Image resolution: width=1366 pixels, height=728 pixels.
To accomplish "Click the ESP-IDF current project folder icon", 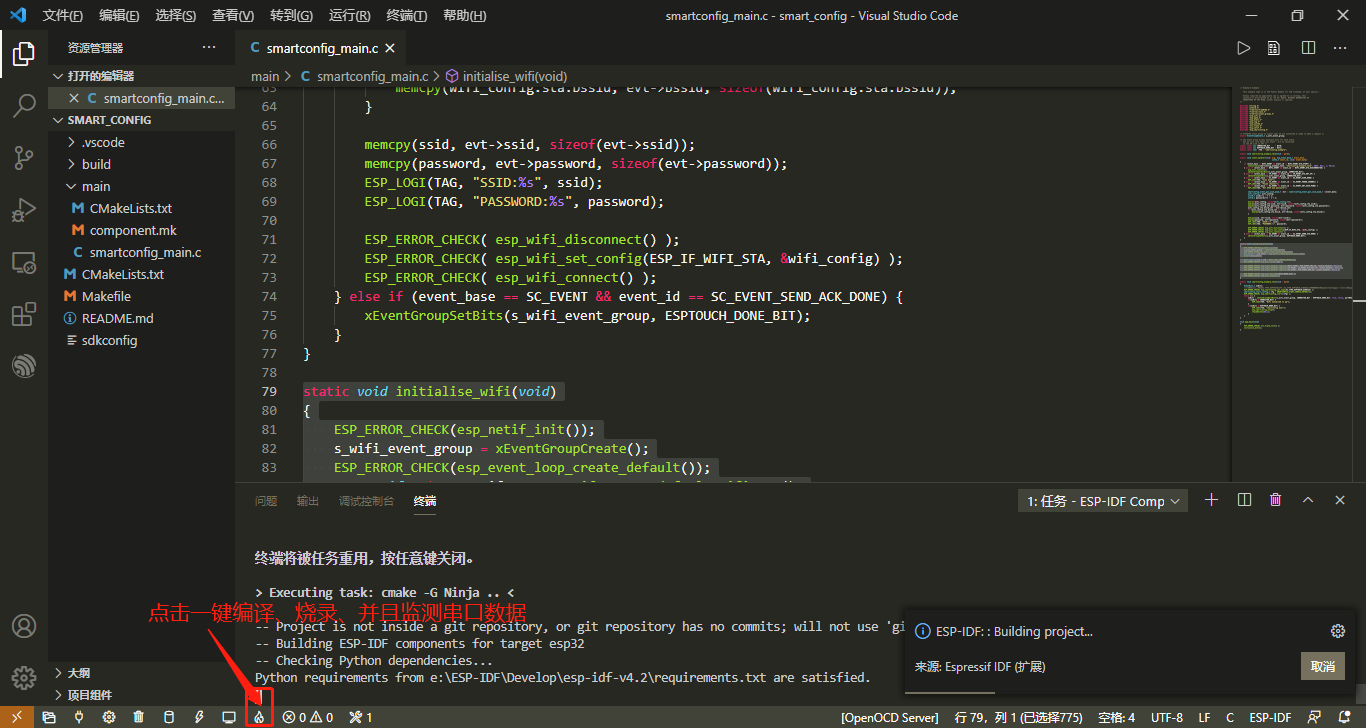I will (x=49, y=717).
